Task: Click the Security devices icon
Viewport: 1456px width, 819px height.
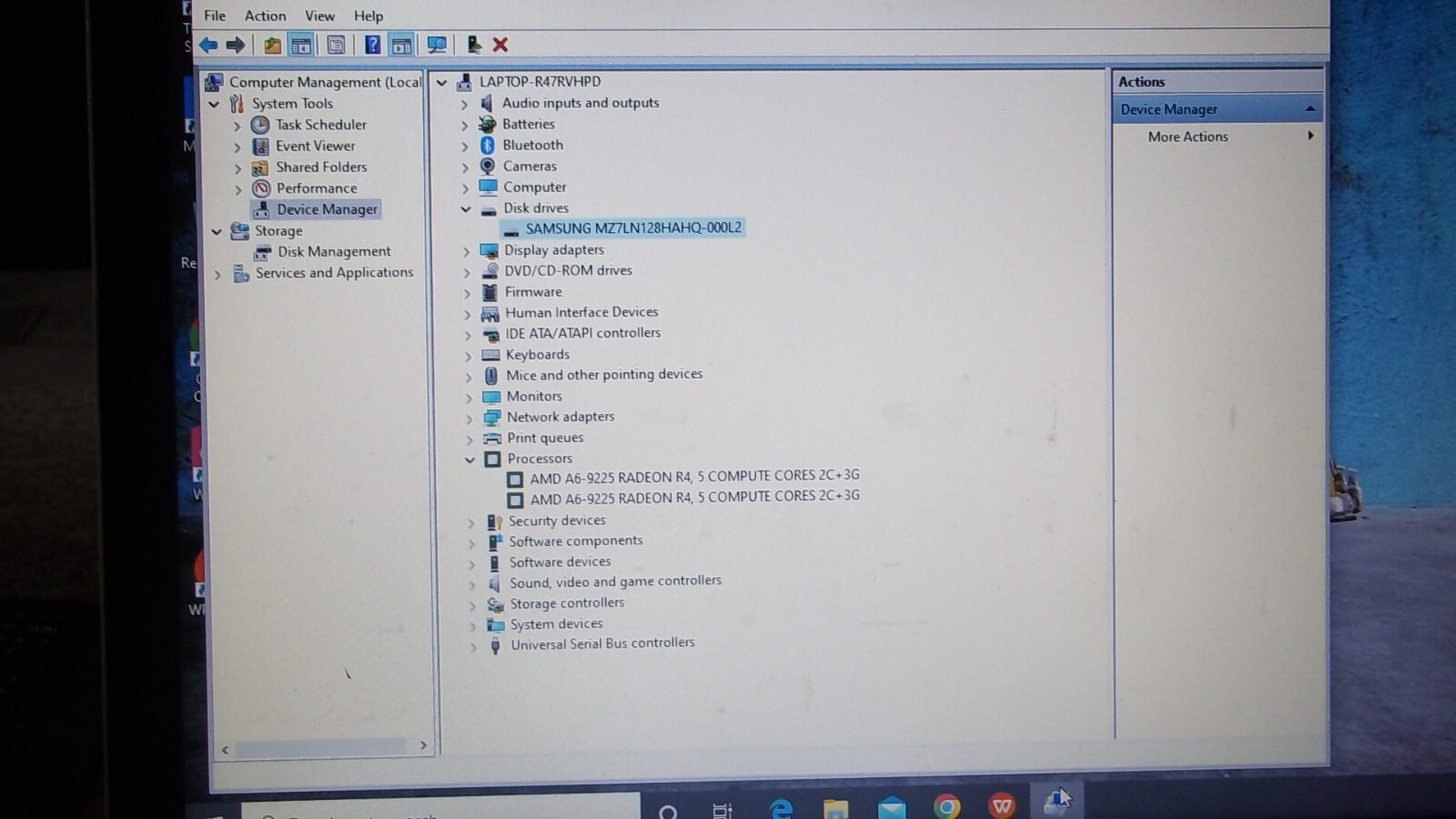Action: [x=494, y=521]
